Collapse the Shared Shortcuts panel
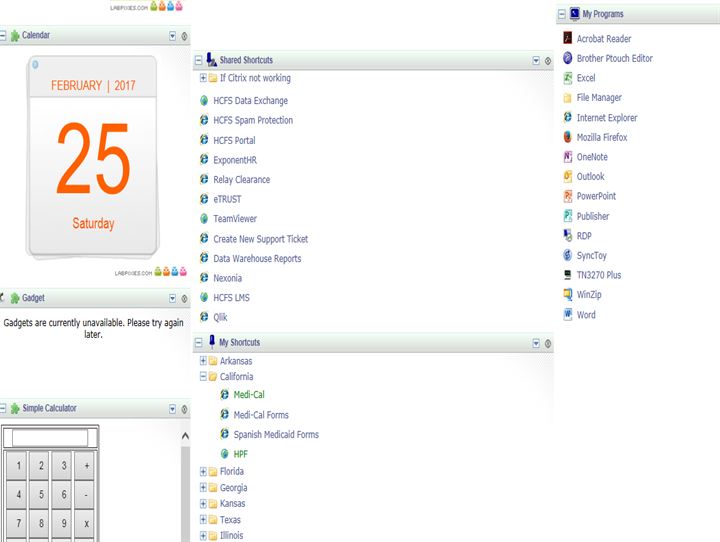720x542 pixels. (198, 61)
